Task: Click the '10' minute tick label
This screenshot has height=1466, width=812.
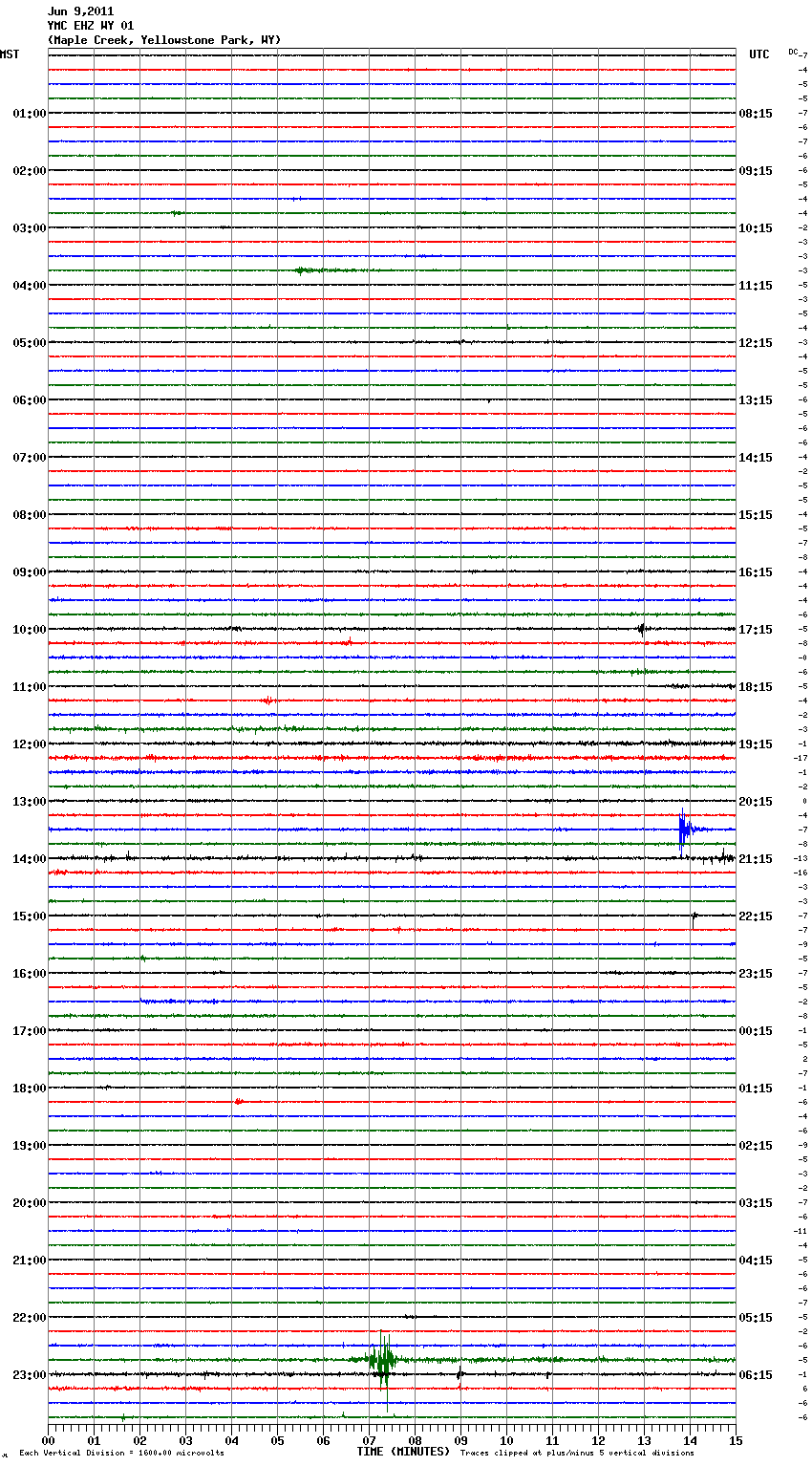Action: (506, 1440)
